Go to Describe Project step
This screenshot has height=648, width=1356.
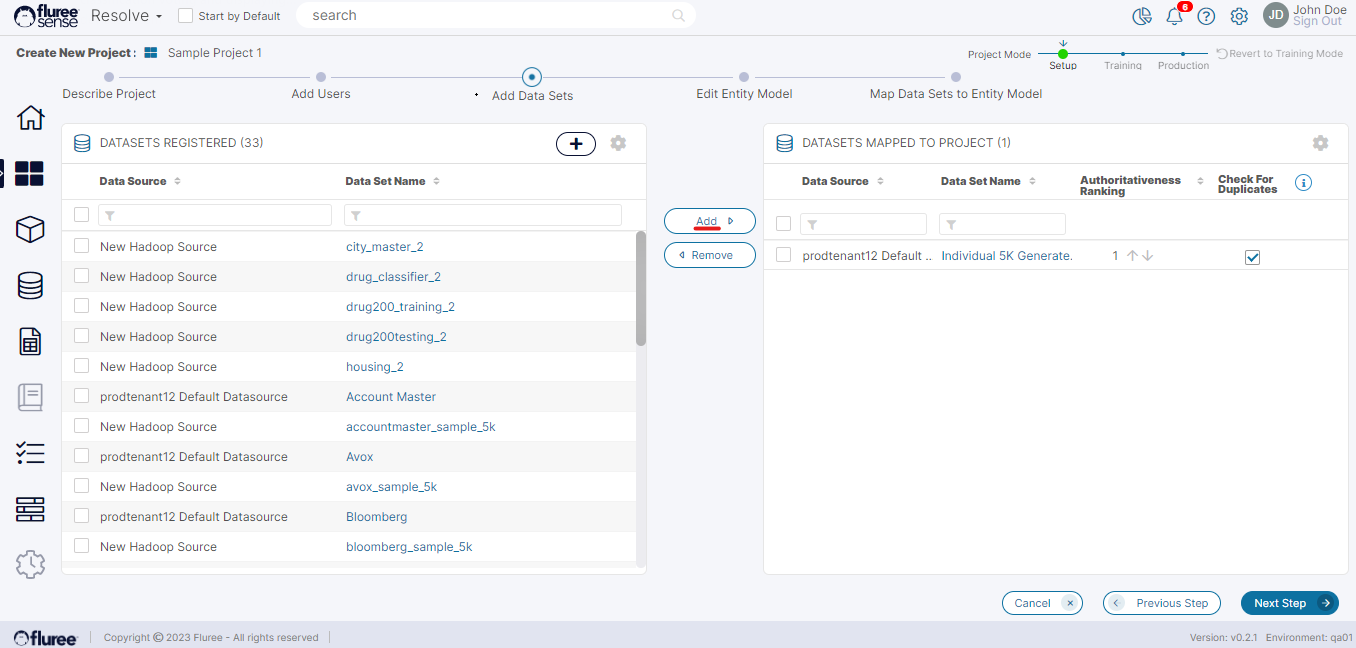109,77
